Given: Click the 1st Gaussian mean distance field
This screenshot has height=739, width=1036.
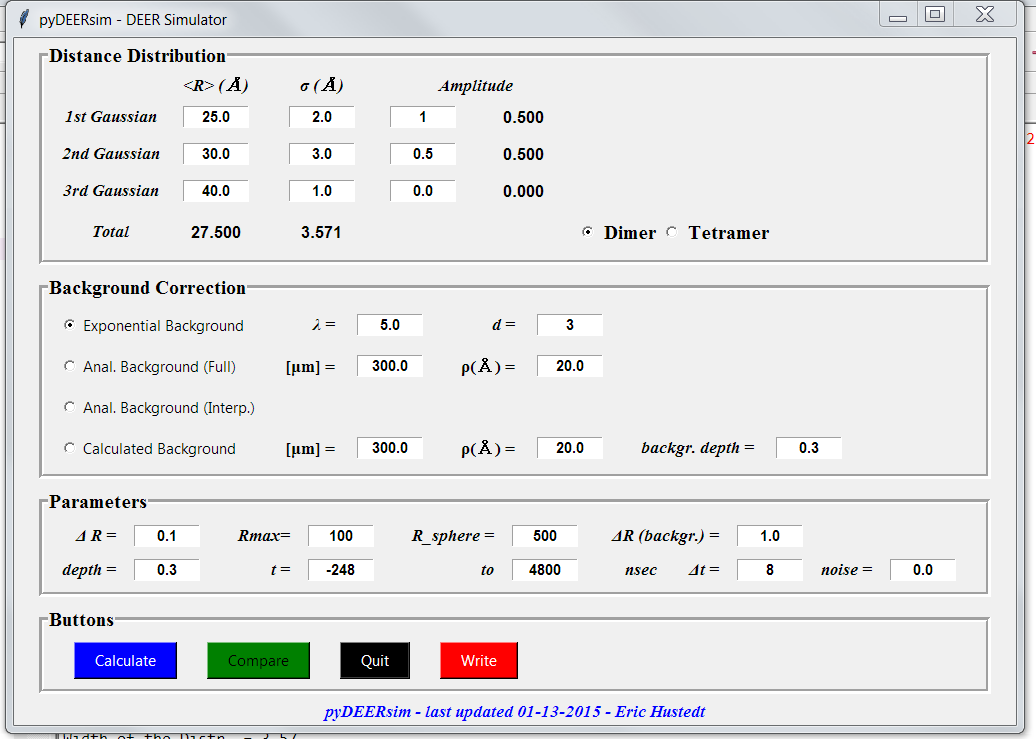Looking at the screenshot, I should [x=215, y=117].
